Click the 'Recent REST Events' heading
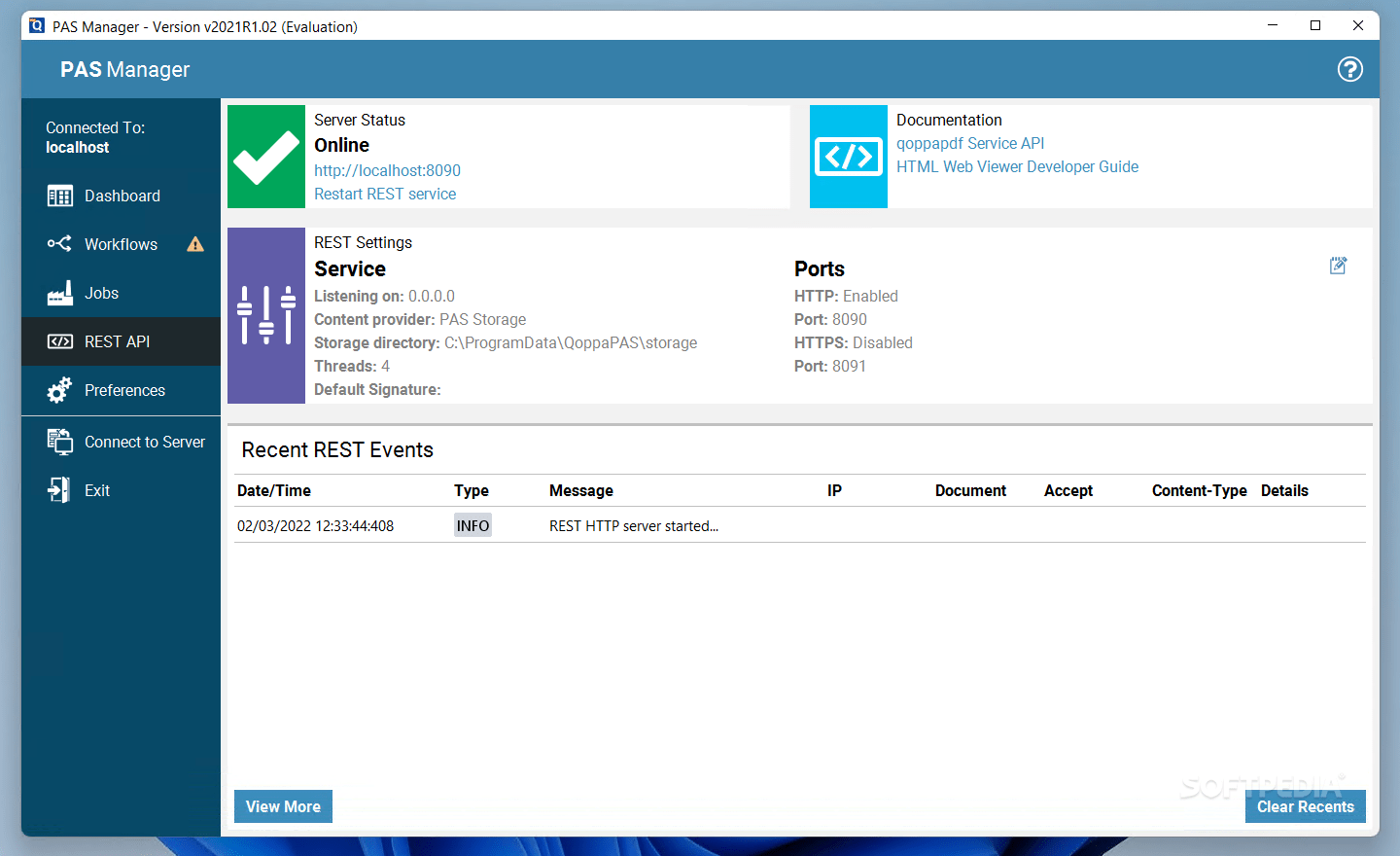The width and height of the screenshot is (1400, 856). (x=337, y=449)
